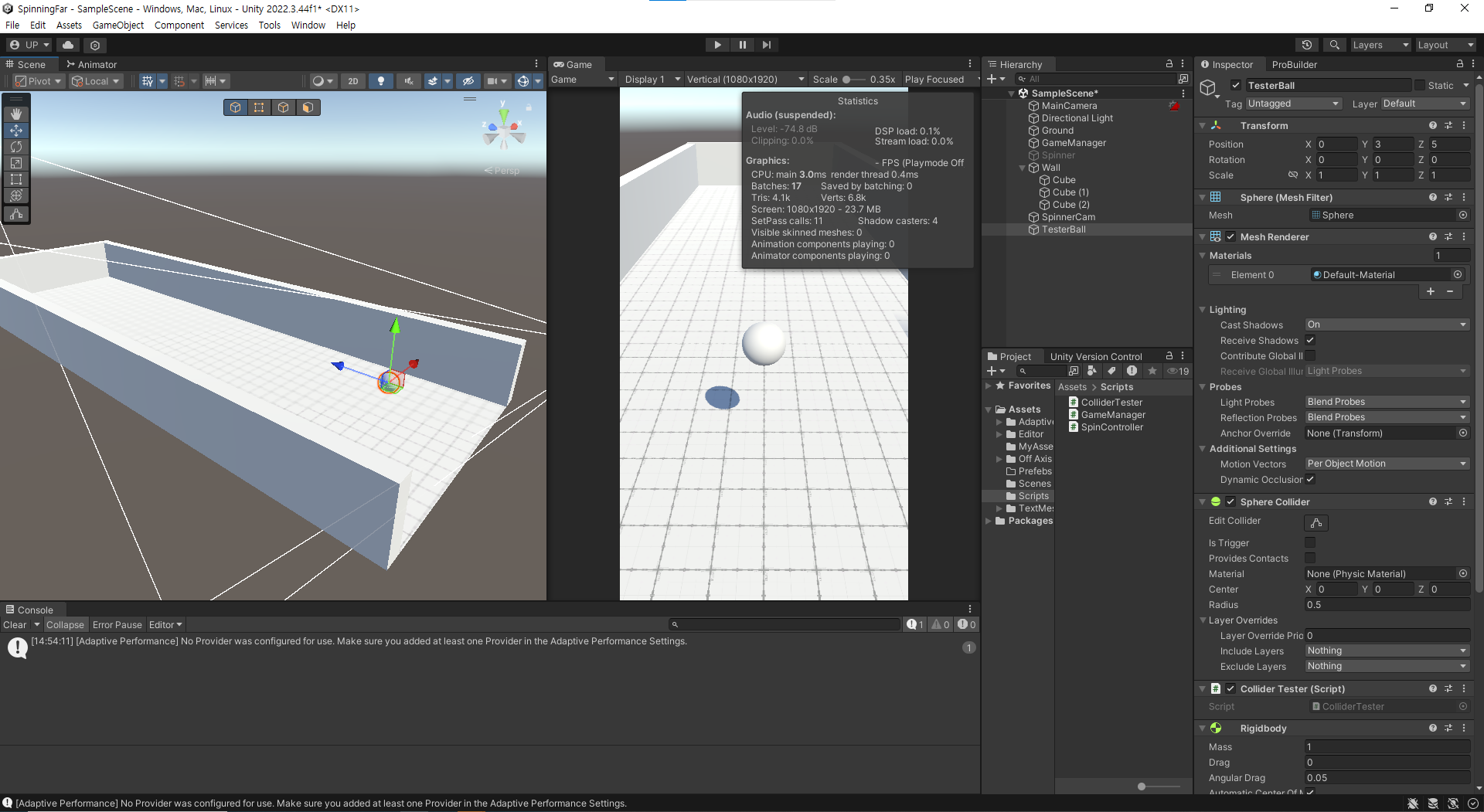The height and width of the screenshot is (812, 1484).
Task: Open Undo History icon
Action: (1307, 45)
